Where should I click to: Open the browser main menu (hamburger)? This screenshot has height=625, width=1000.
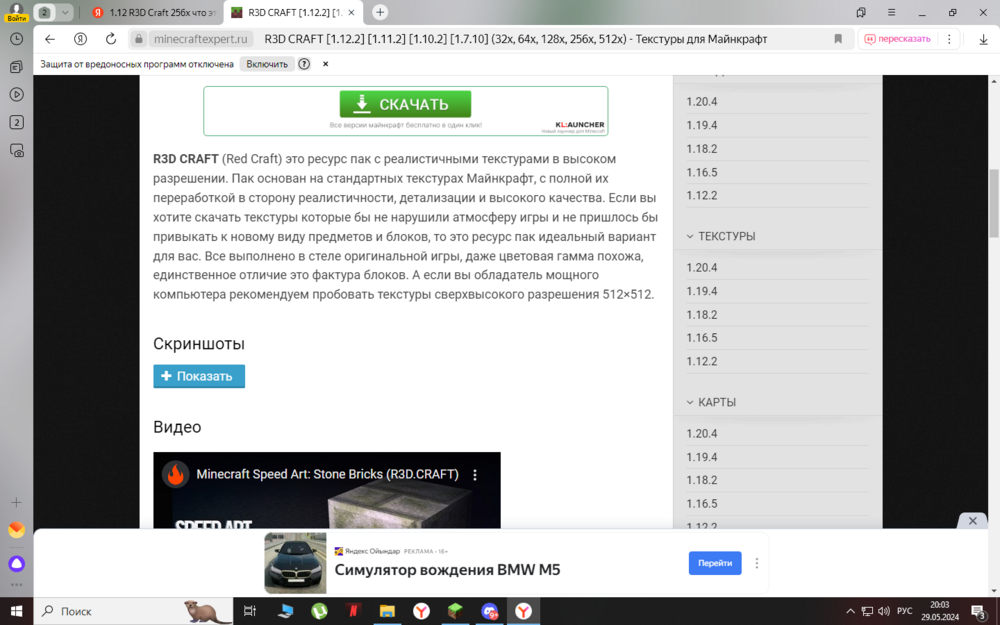pyautogui.click(x=892, y=12)
